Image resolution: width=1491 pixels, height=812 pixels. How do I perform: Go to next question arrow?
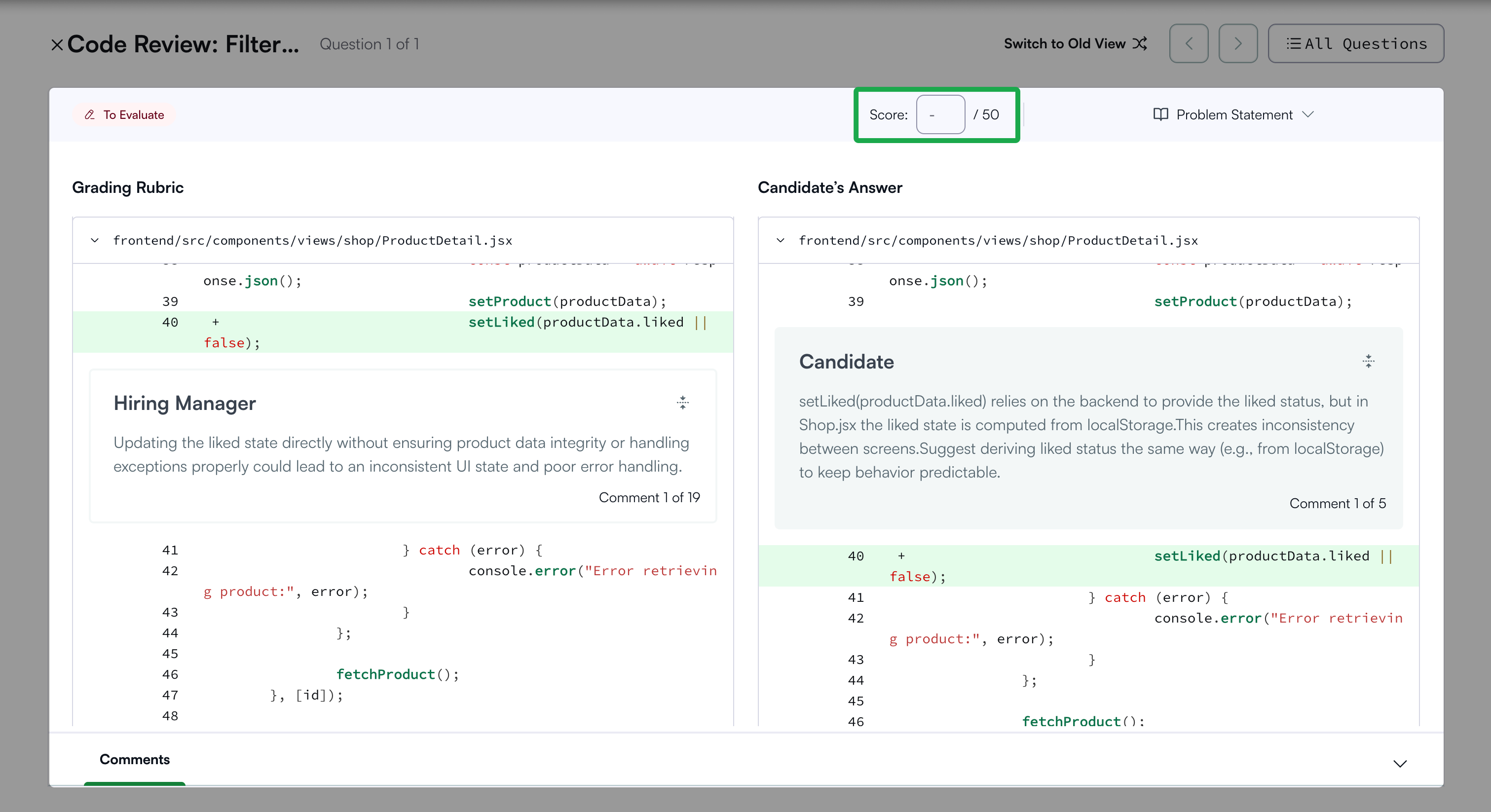[1237, 43]
